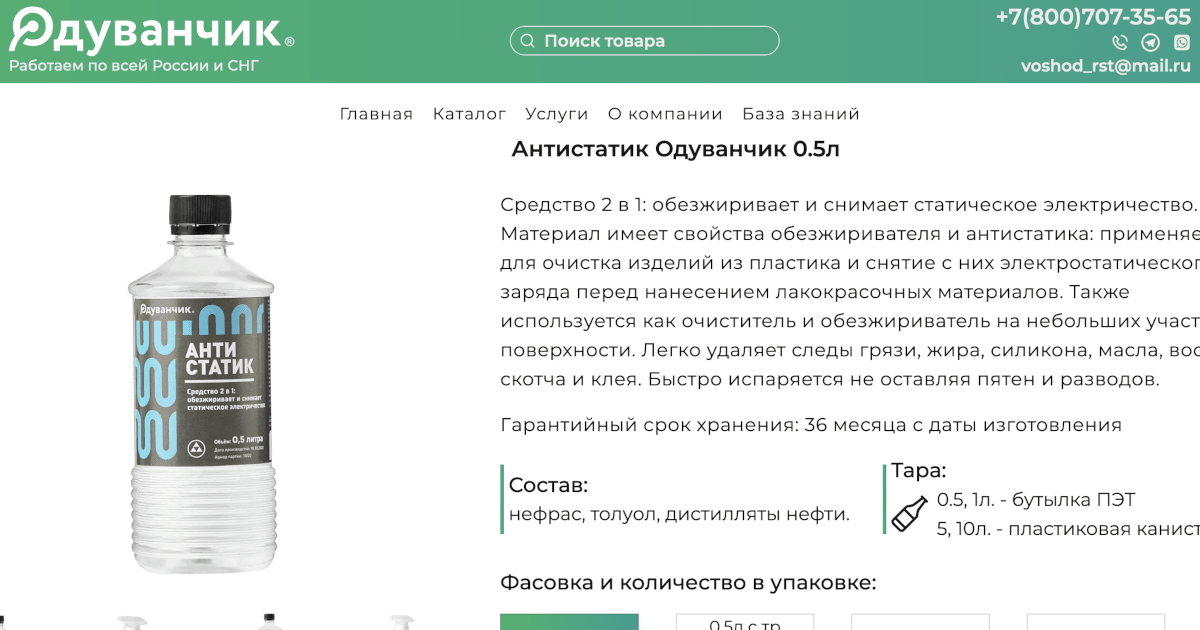
Task: Click the Гарантийный срок хранения line
Action: pos(811,425)
